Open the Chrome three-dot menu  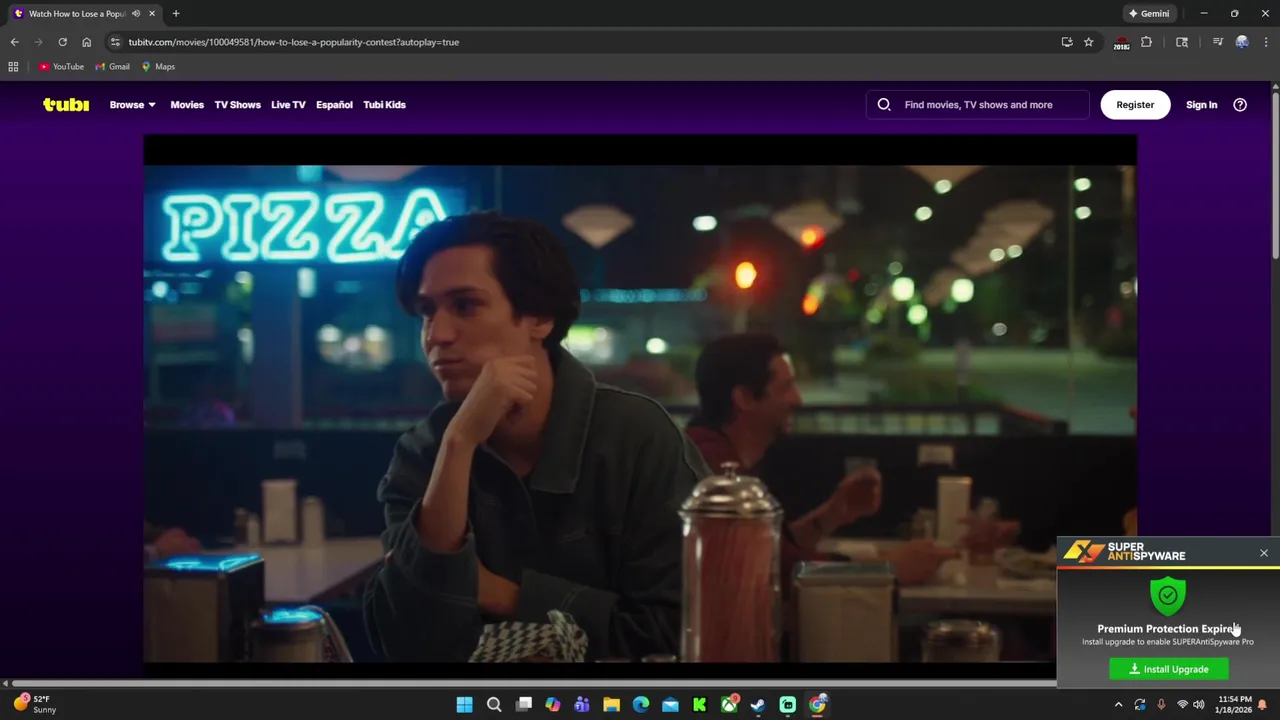click(1265, 42)
